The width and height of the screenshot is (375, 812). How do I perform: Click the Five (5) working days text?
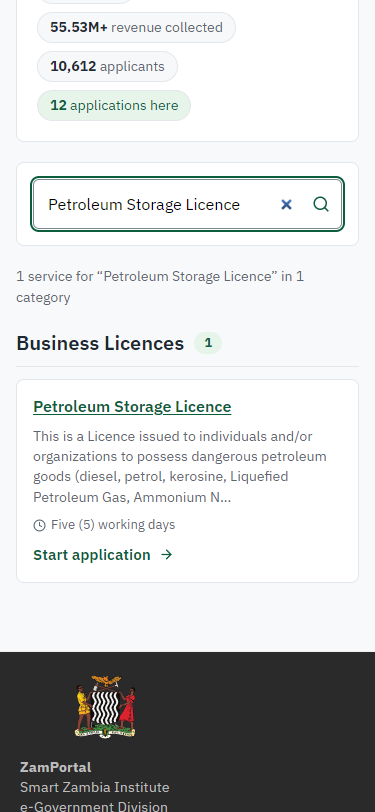pos(113,525)
